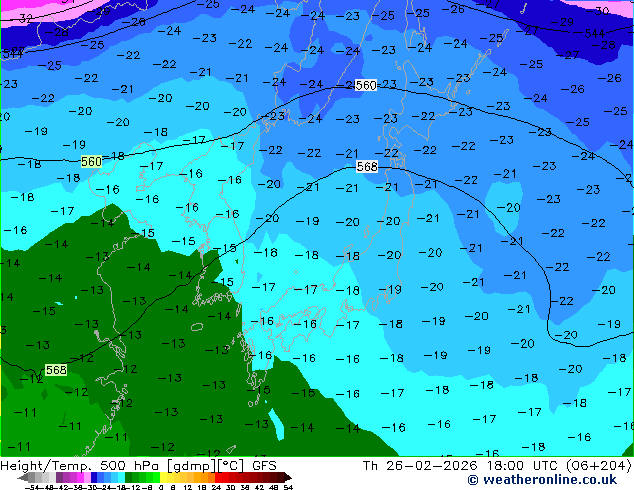Click the GFS model name in the title

264,466
